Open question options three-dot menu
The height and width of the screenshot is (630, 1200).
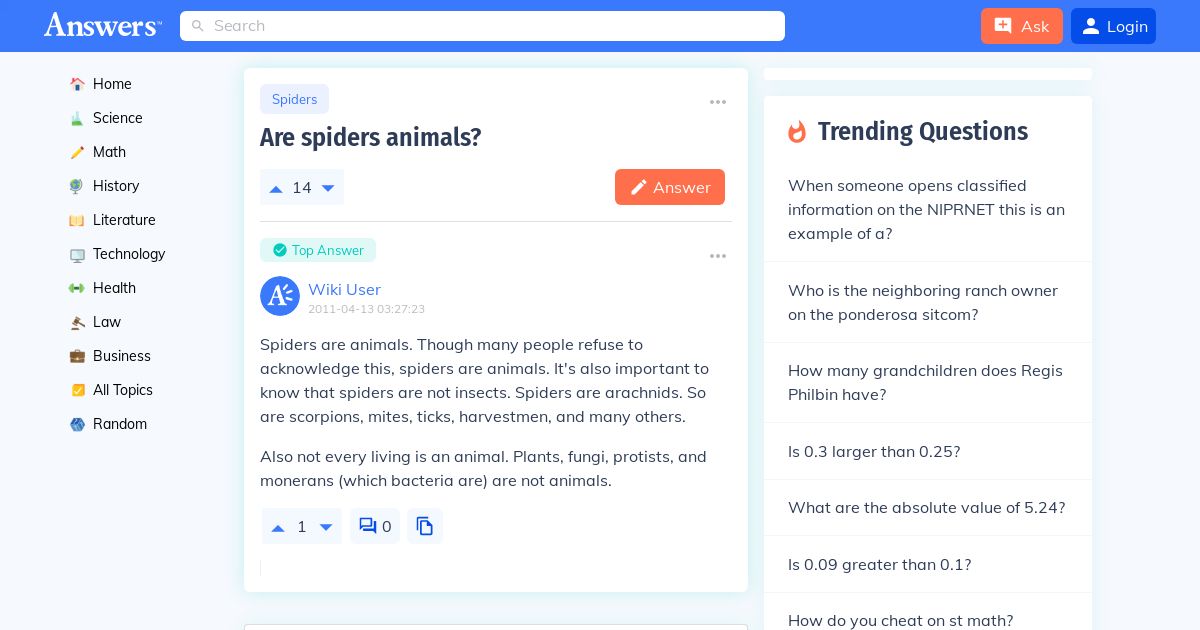pyautogui.click(x=718, y=102)
